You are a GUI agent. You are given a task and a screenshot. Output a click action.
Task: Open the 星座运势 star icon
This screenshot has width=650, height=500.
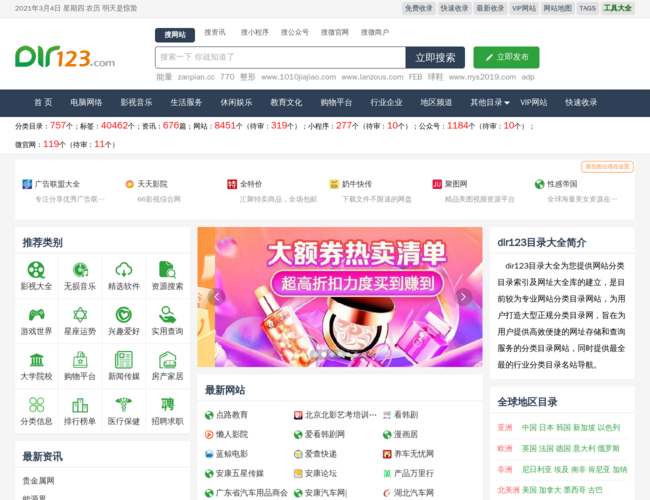tap(80, 315)
